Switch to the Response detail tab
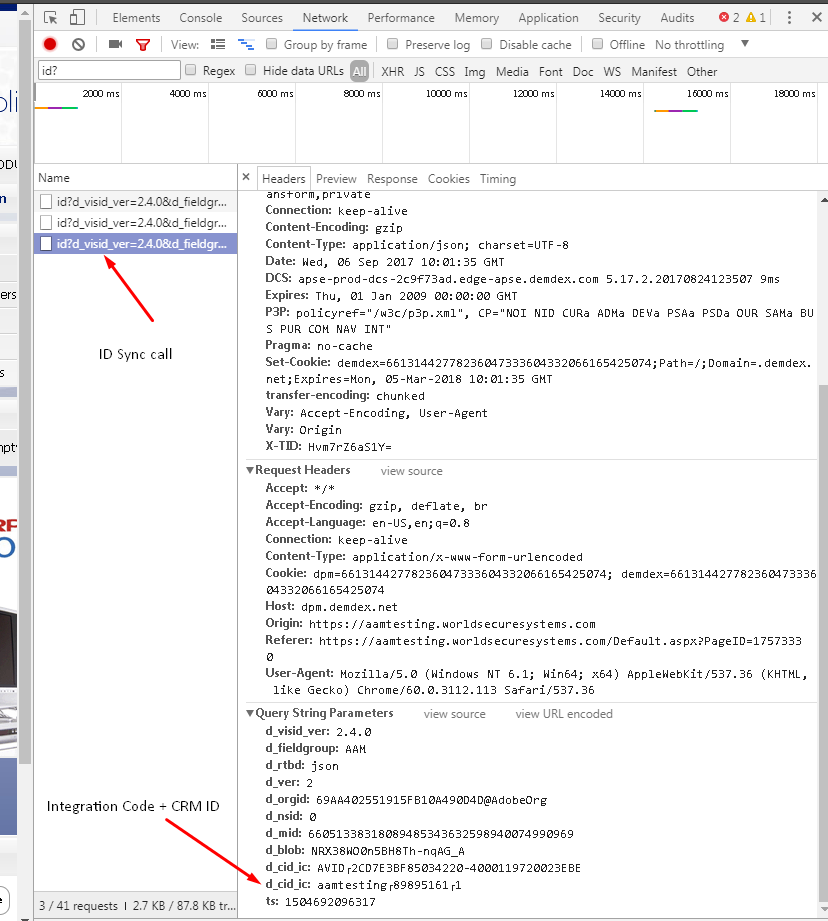The image size is (828, 921). (x=392, y=179)
